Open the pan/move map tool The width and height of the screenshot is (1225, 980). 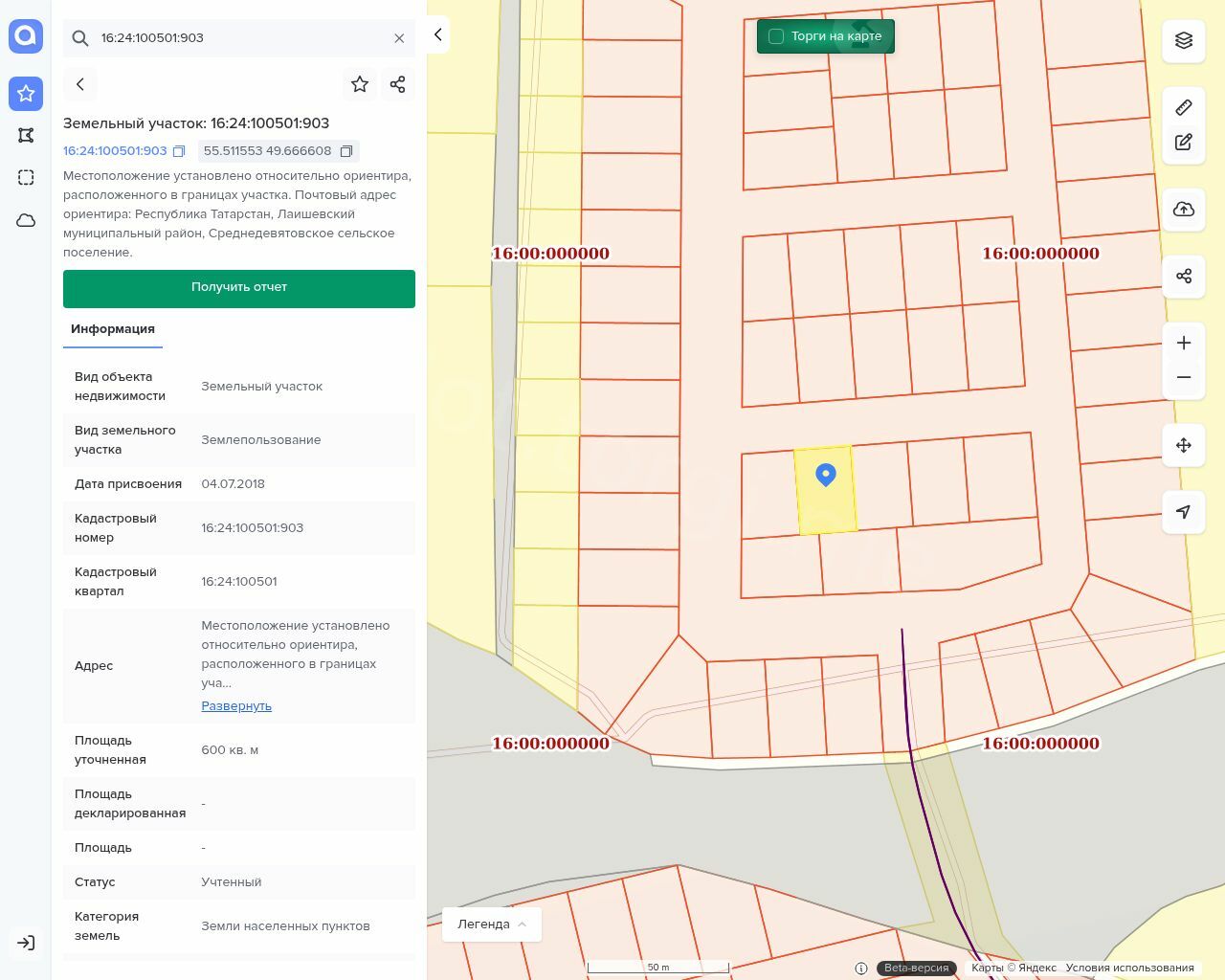pos(1184,445)
